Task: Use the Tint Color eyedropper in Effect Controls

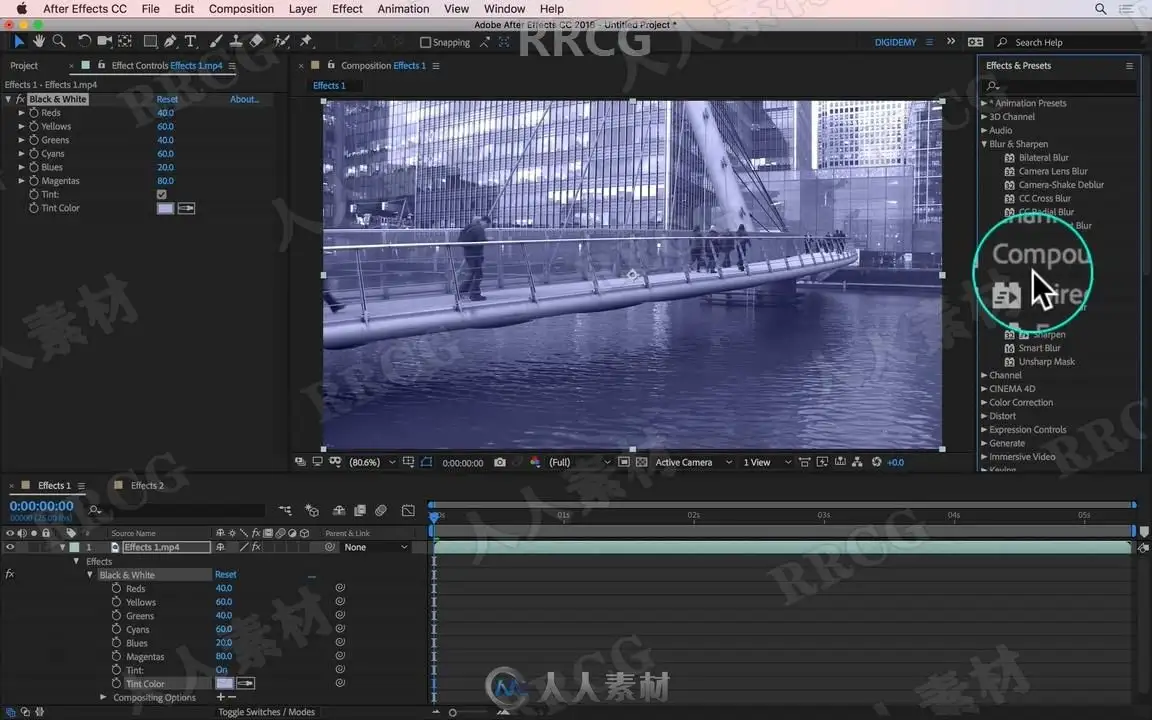Action: click(186, 208)
